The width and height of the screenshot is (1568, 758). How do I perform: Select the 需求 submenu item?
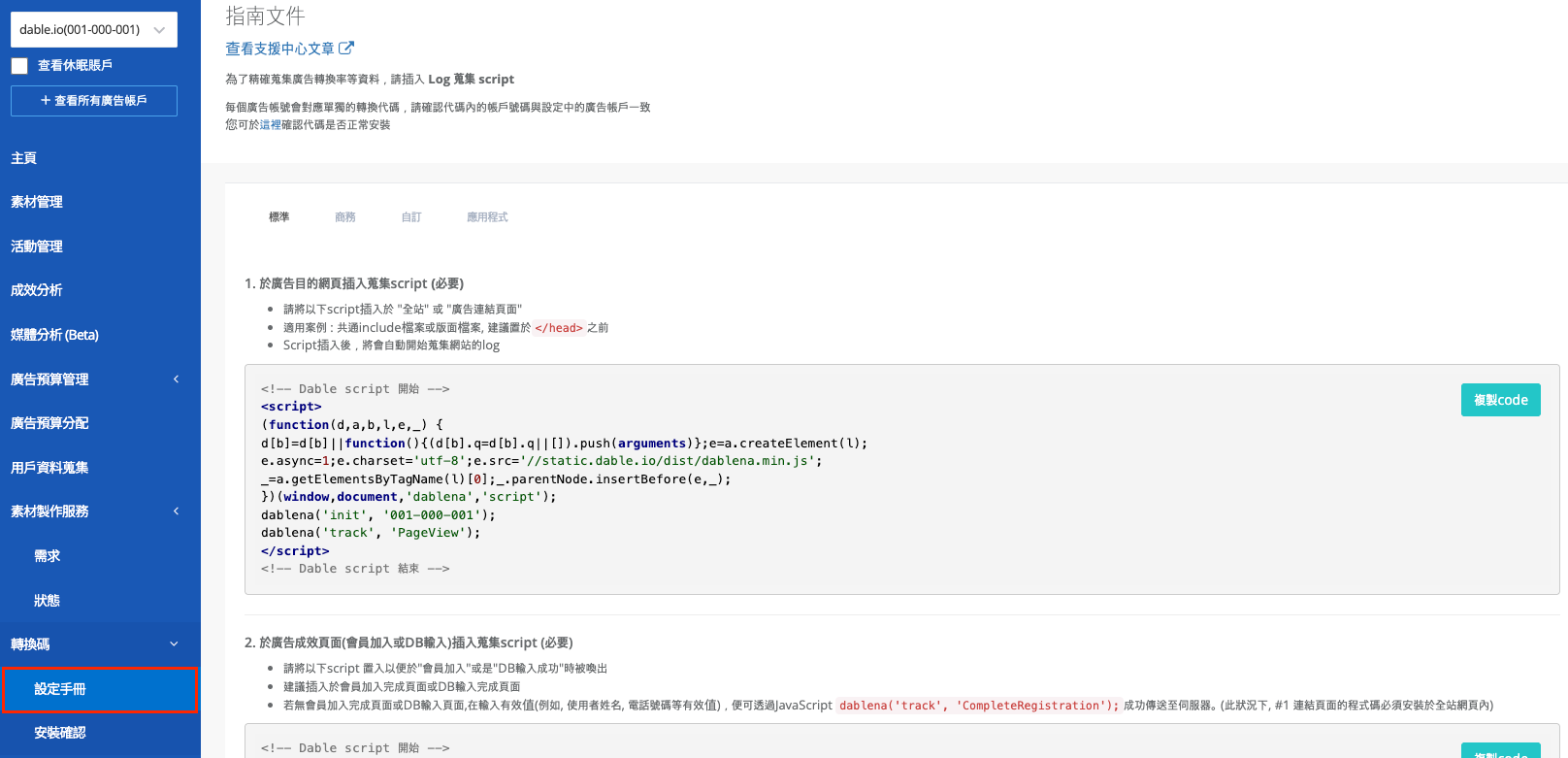(x=47, y=556)
